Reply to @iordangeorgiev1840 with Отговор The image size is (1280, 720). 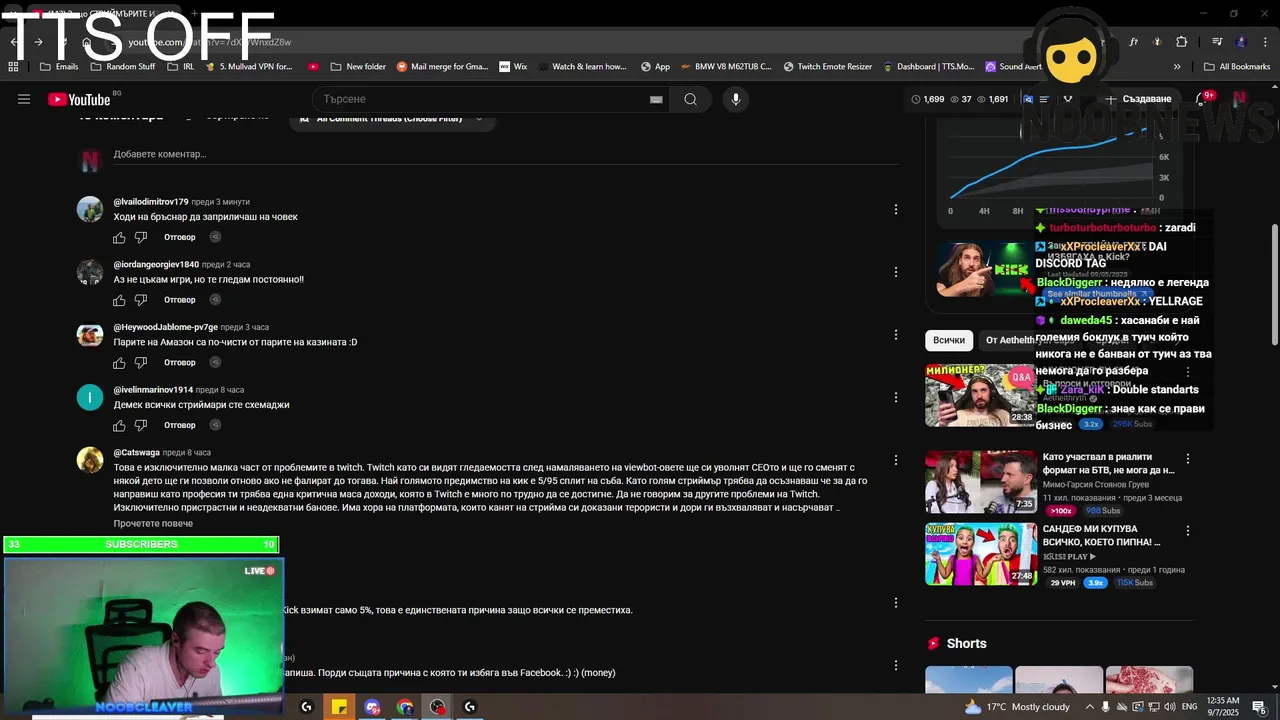pyautogui.click(x=180, y=300)
